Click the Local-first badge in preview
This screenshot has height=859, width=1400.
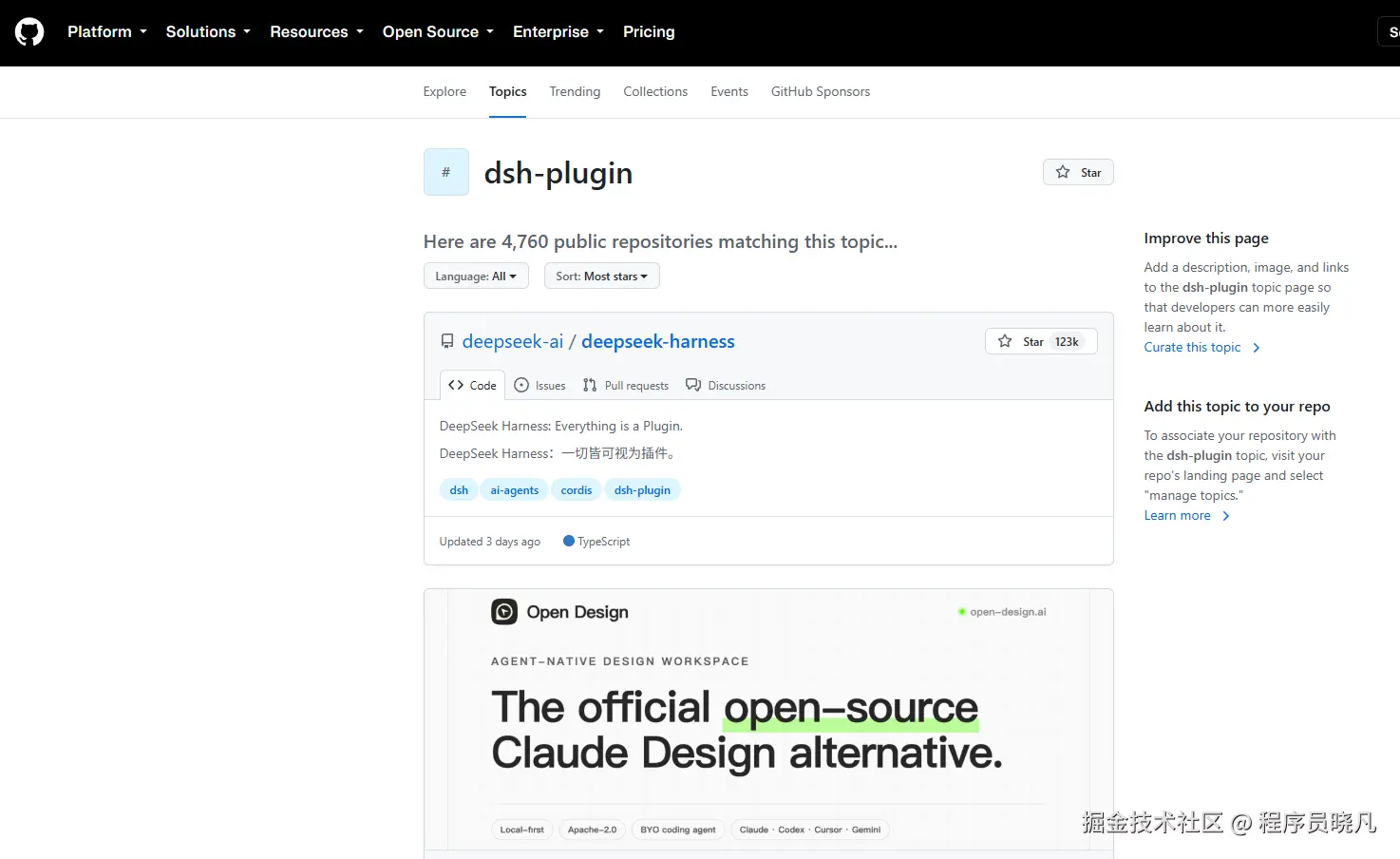tap(522, 830)
